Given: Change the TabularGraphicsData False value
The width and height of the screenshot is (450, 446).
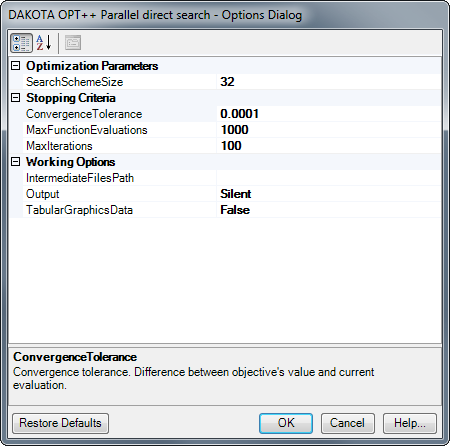Looking at the screenshot, I should tap(329, 210).
